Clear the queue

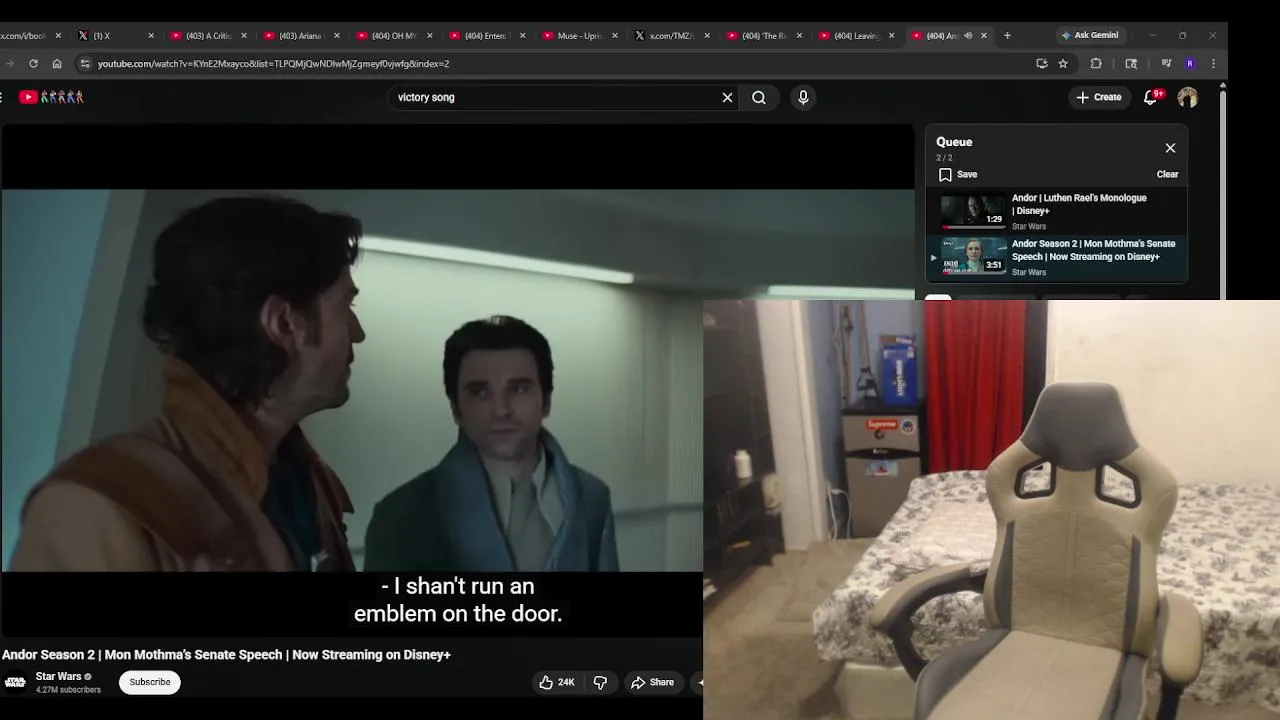(x=1167, y=174)
